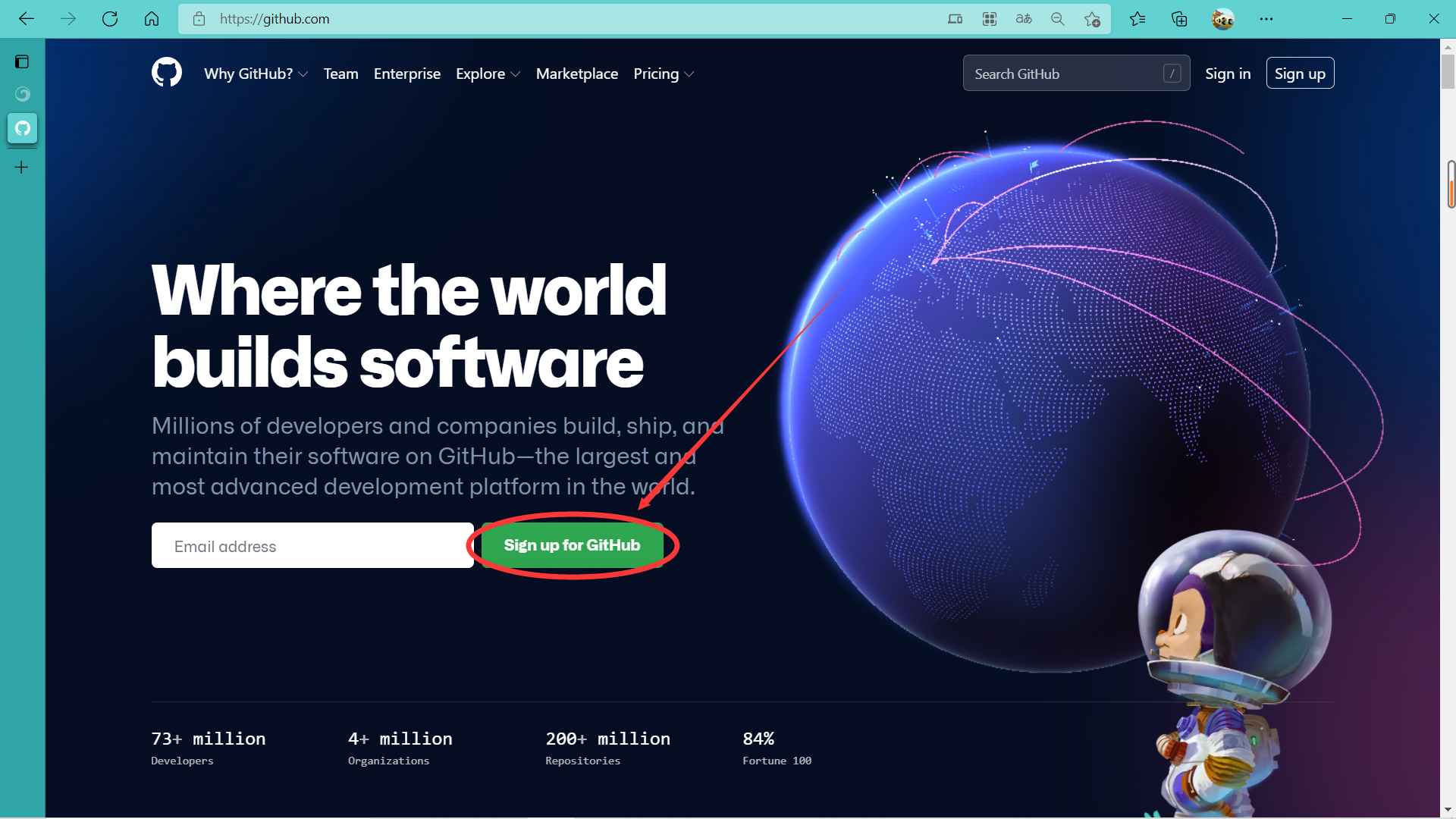Expand the Explore dropdown menu

488,74
